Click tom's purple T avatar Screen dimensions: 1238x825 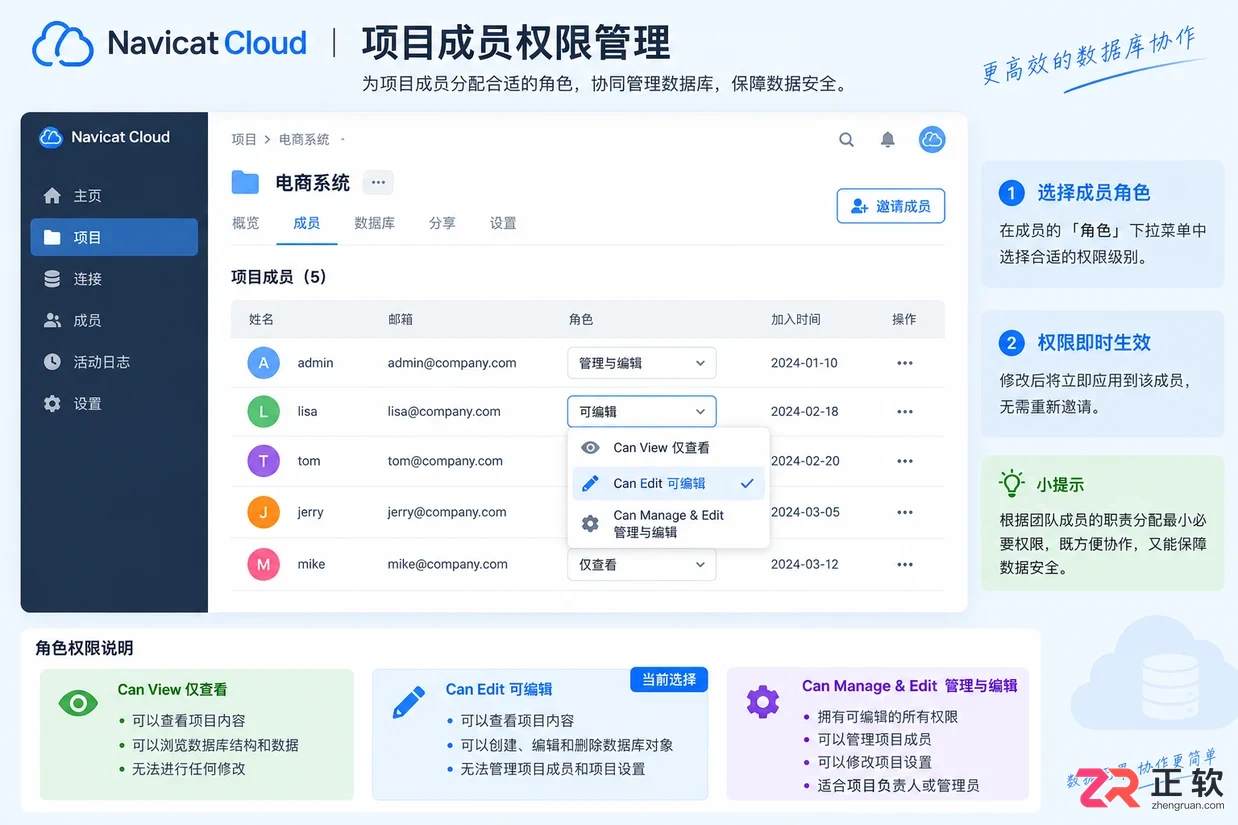[263, 461]
